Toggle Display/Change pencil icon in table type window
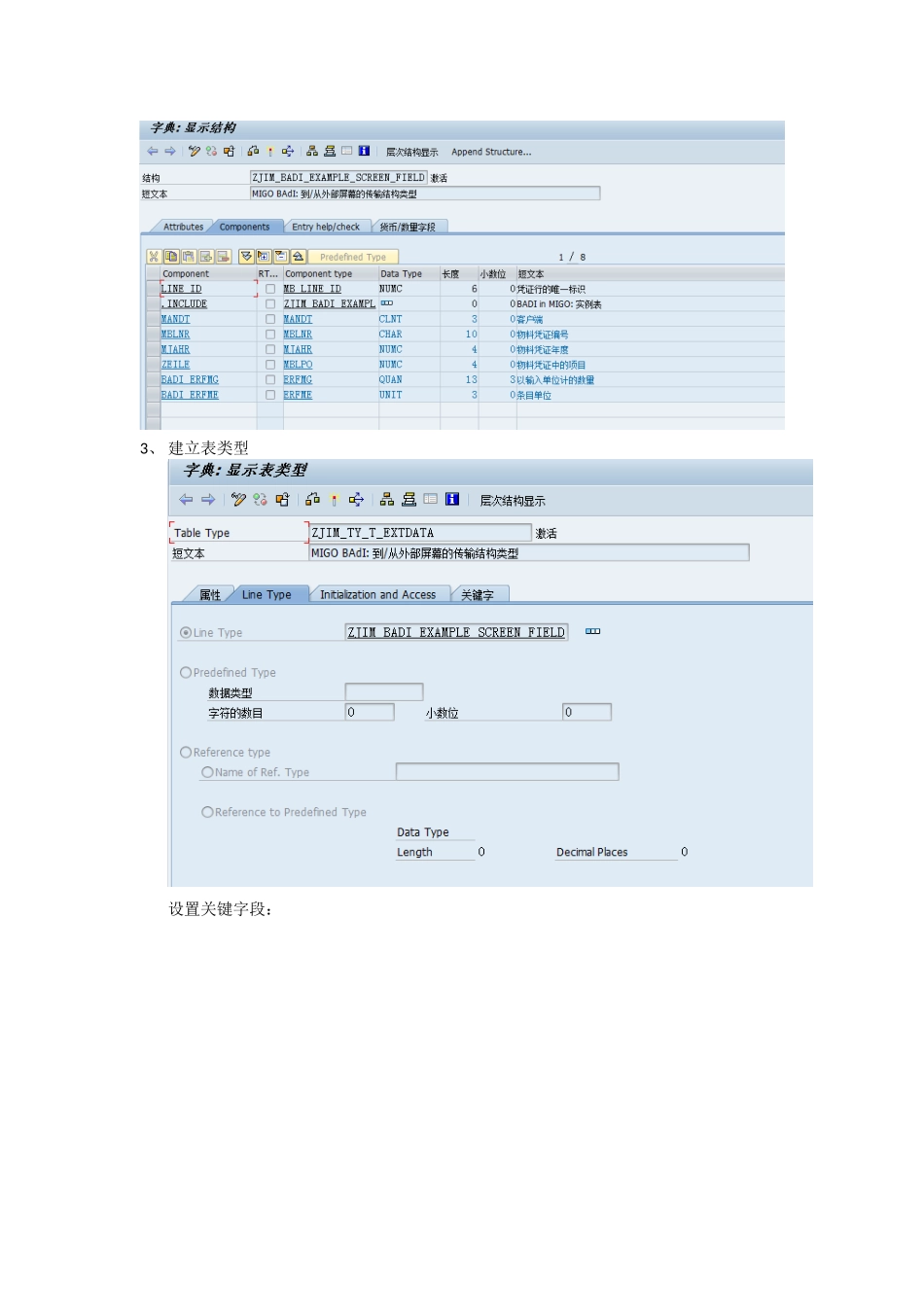 point(238,500)
